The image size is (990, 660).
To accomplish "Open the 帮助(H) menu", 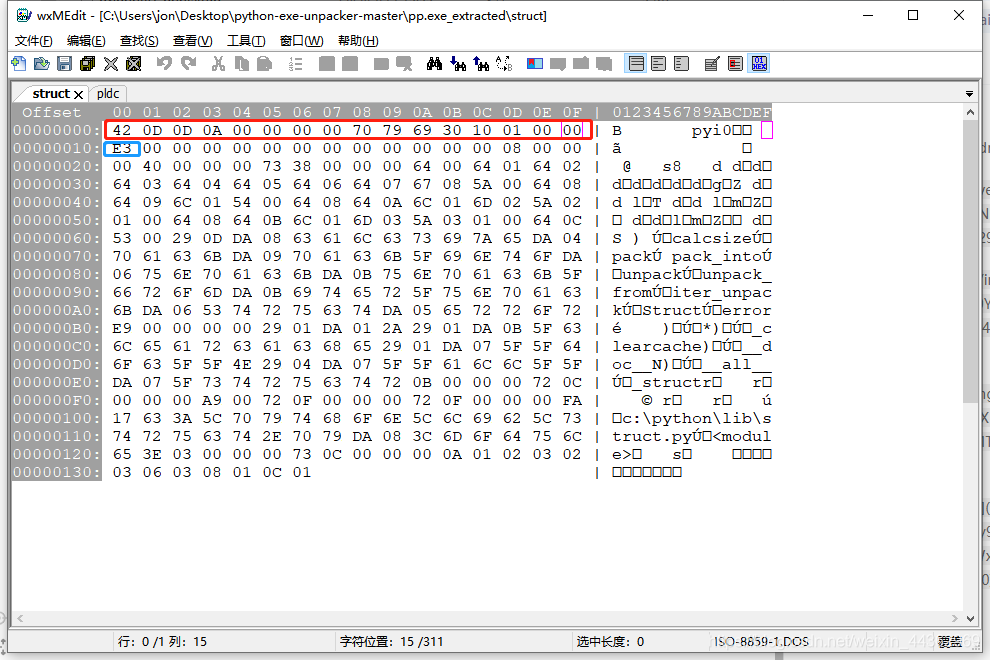I will [358, 40].
